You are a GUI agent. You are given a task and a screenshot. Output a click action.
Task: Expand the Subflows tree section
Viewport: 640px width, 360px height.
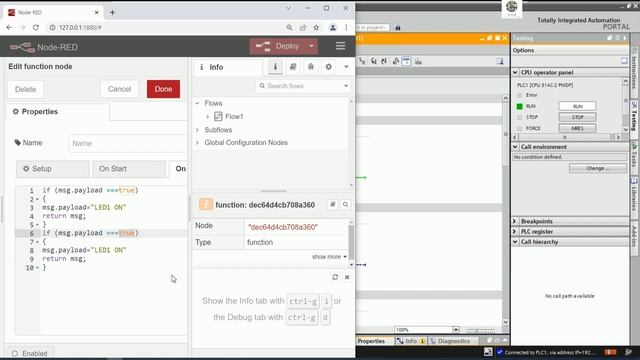[x=197, y=130]
